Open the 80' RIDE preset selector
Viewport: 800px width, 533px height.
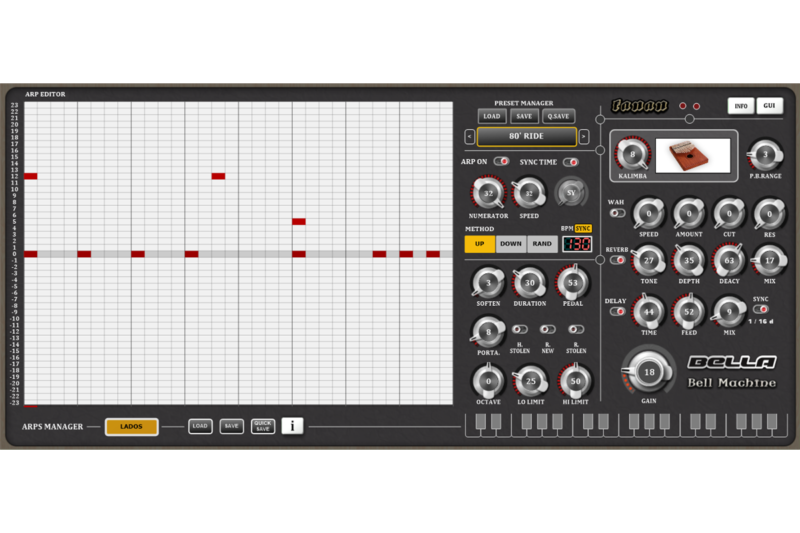click(526, 136)
